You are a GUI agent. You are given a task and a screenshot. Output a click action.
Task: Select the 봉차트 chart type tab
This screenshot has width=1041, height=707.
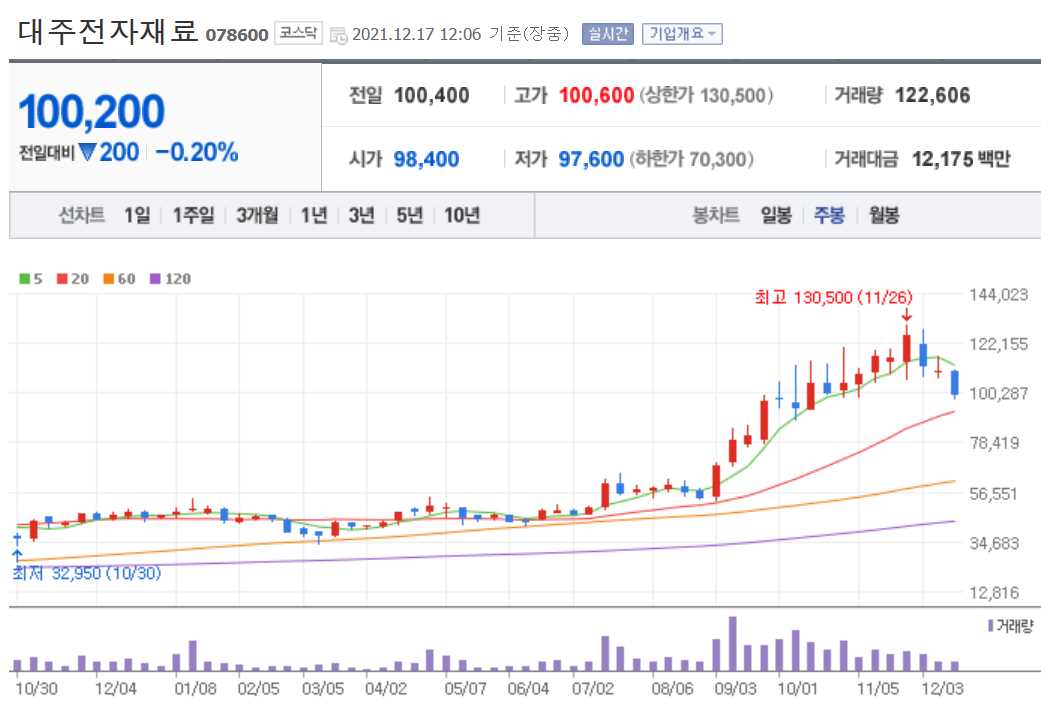717,214
